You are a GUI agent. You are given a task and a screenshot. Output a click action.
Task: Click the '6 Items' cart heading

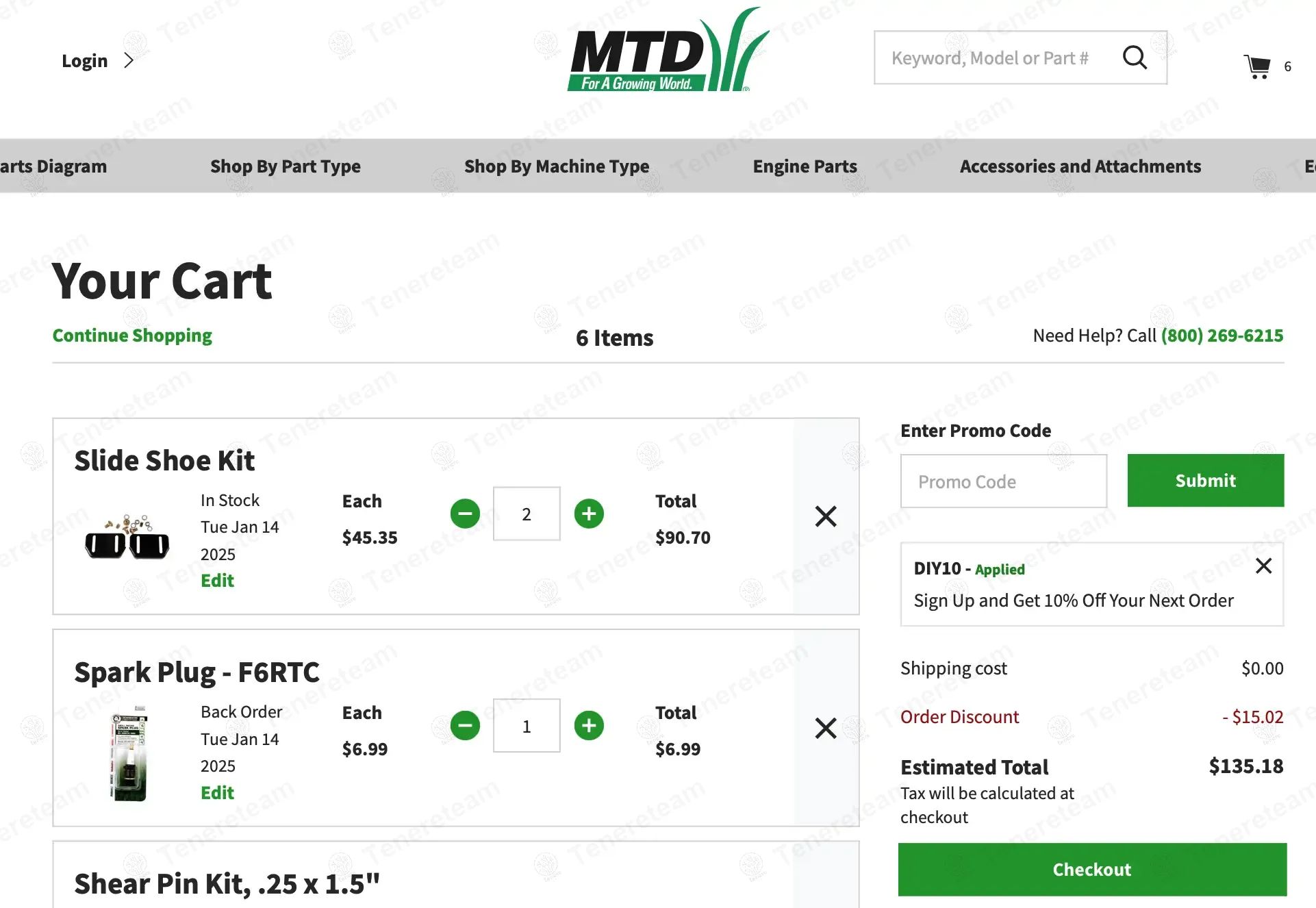tap(614, 338)
